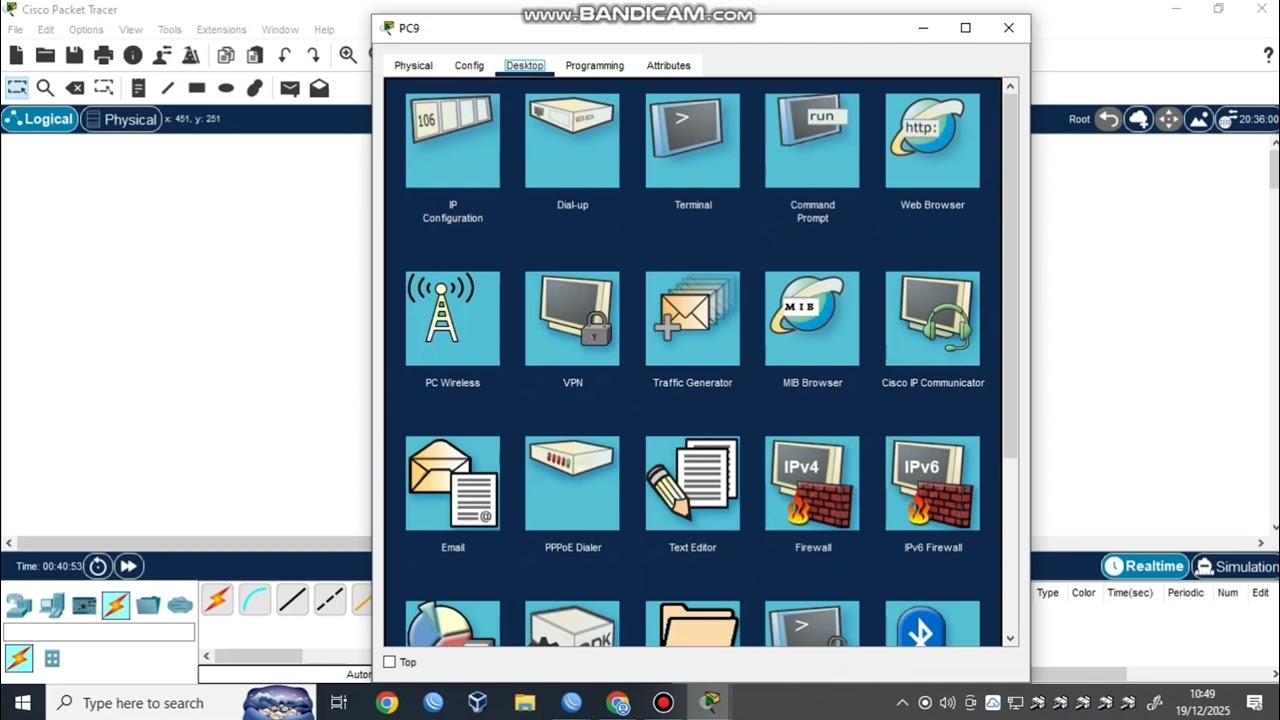This screenshot has width=1280, height=720.
Task: Select the Desktop tab of PC9
Action: pyautogui.click(x=525, y=66)
